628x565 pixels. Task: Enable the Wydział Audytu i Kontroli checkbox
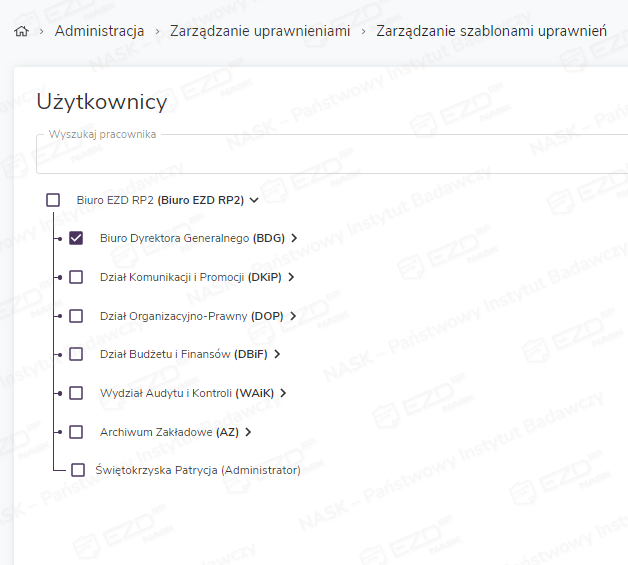coord(76,393)
